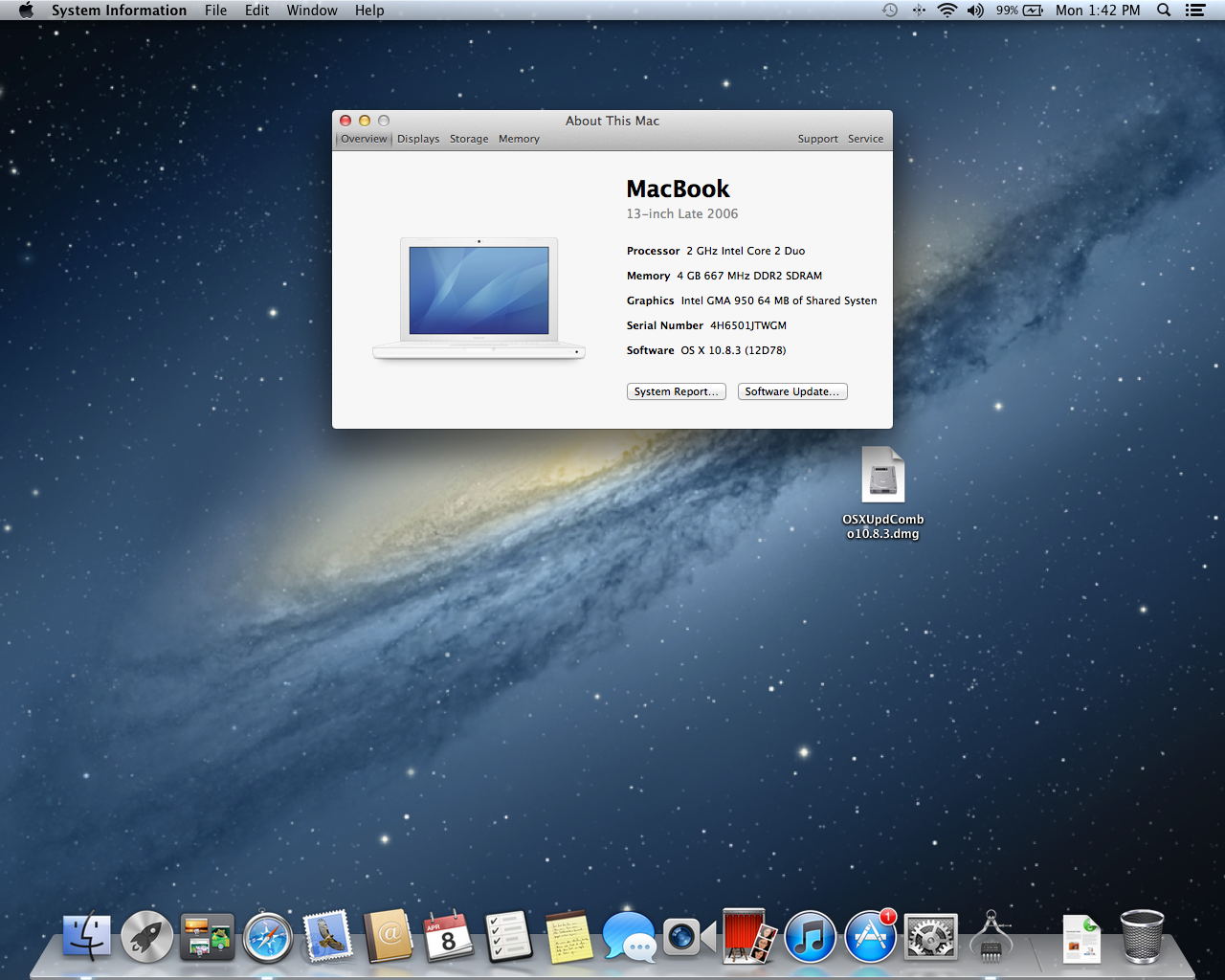Switch to the Displays tab

pos(418,139)
